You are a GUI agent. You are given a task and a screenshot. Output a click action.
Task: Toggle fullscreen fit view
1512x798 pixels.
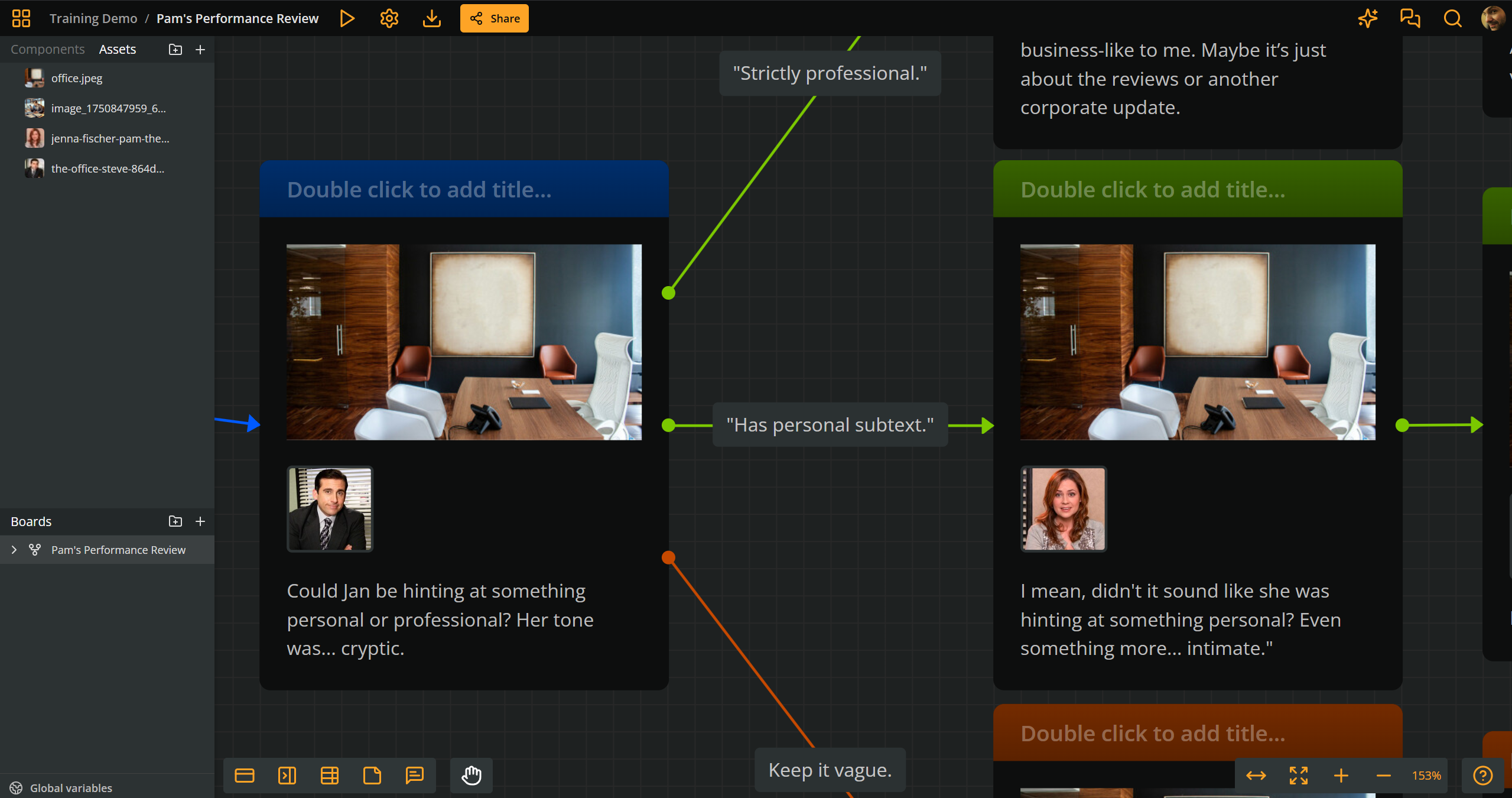[1298, 776]
